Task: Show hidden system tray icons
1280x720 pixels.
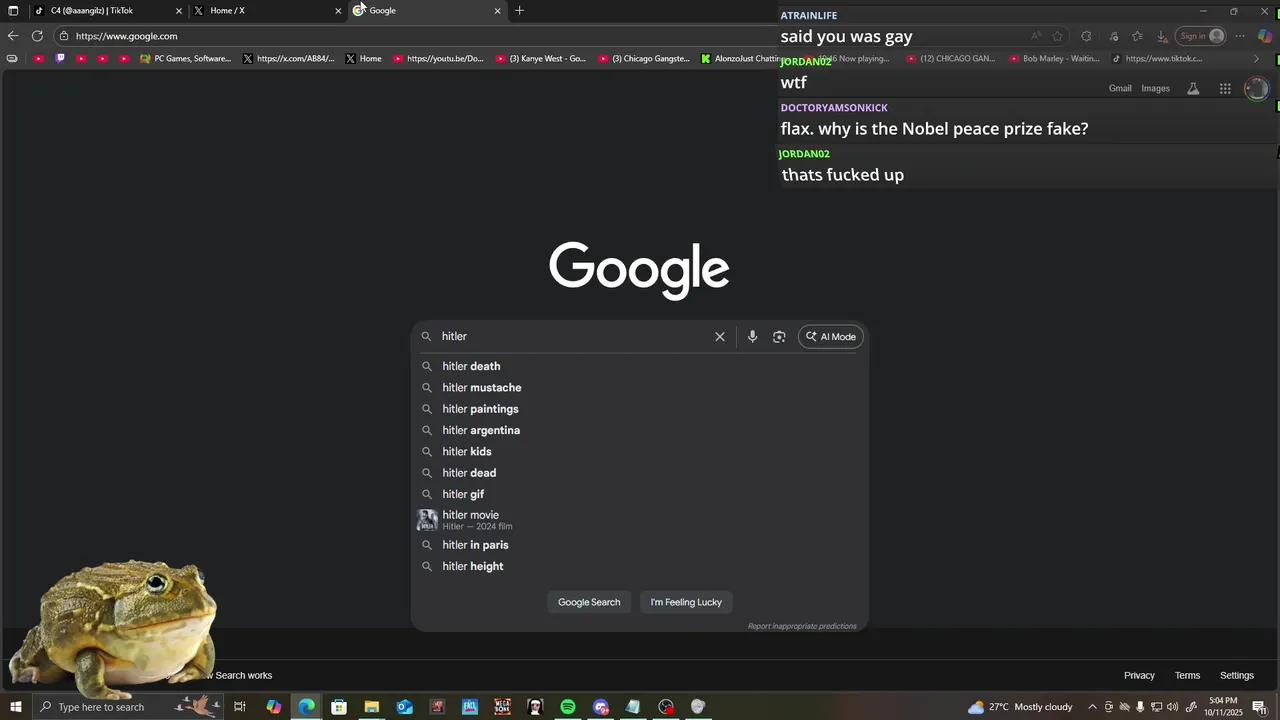Action: (1092, 707)
